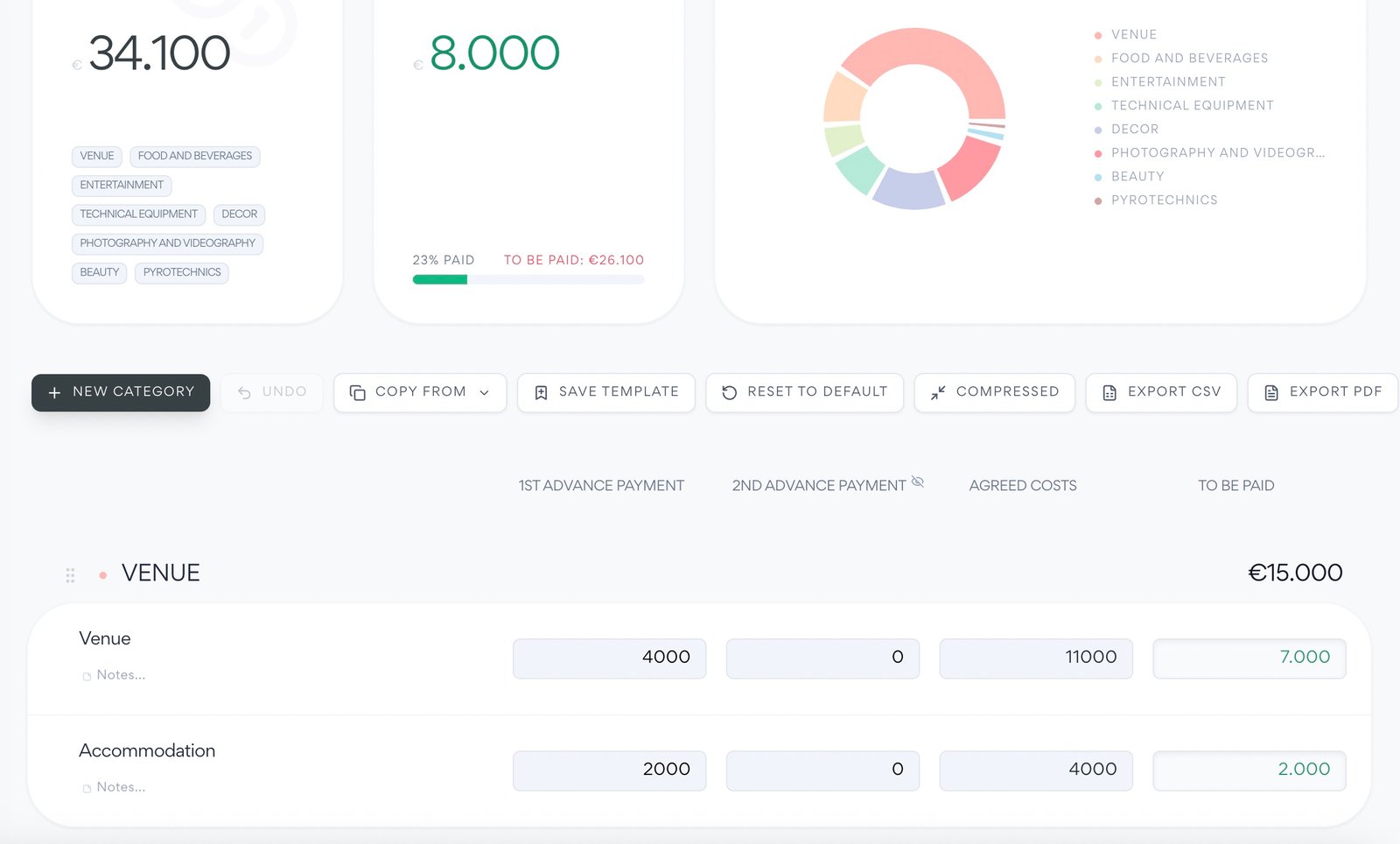
Task: Select the Entertainment tag chip
Action: (122, 185)
